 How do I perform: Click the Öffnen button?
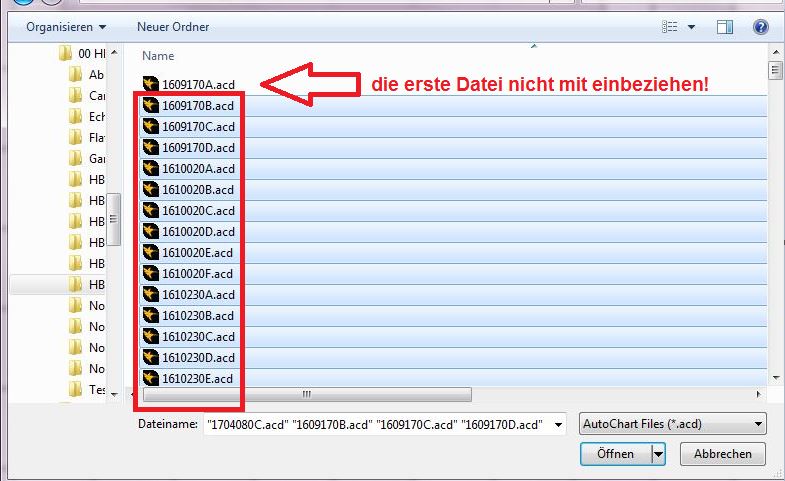615,454
